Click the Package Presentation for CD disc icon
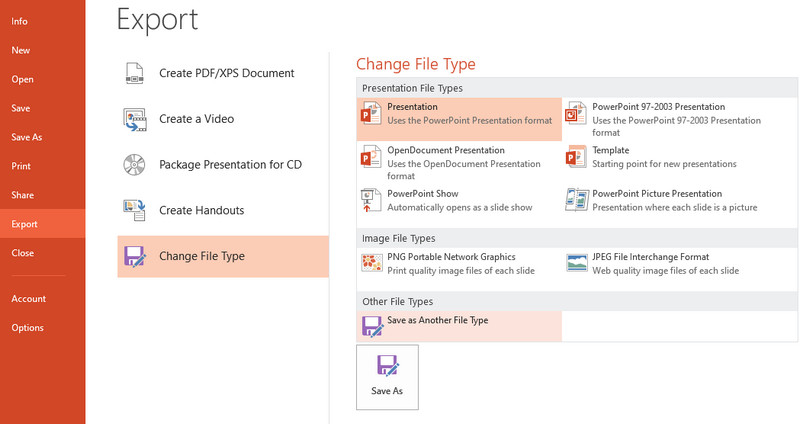This screenshot has height=424, width=800. pos(134,165)
